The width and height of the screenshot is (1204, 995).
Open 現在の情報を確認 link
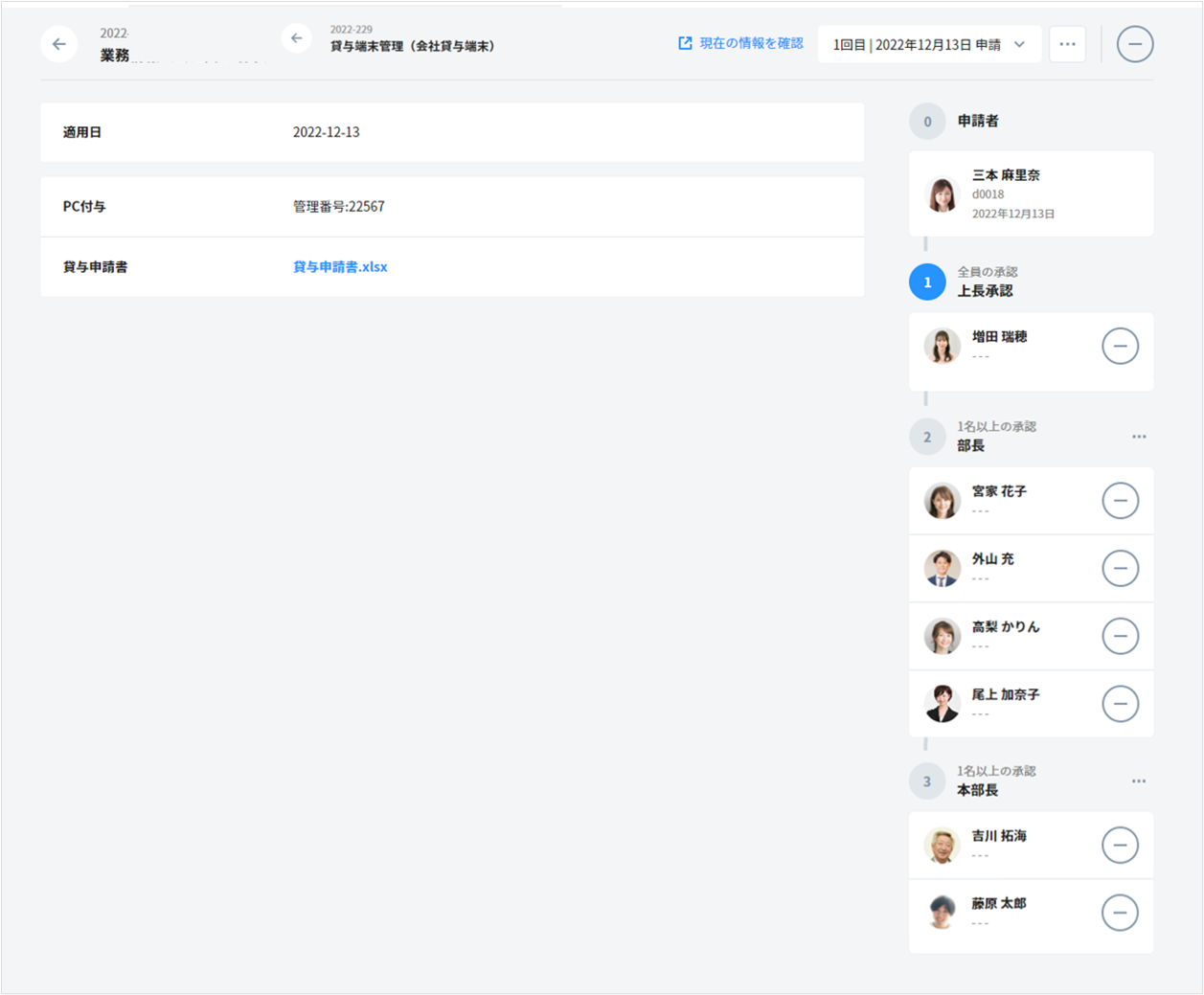[x=740, y=43]
